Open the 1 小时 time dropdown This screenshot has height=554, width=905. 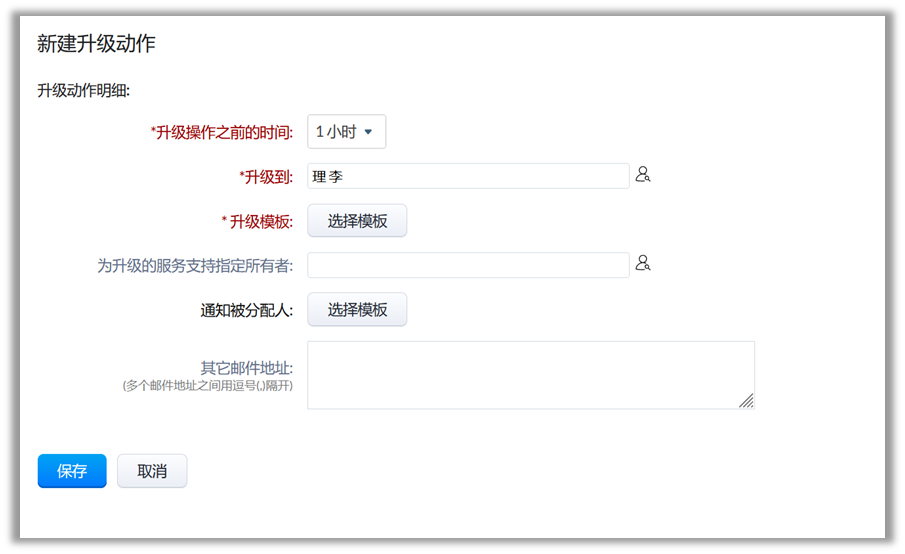click(x=346, y=132)
